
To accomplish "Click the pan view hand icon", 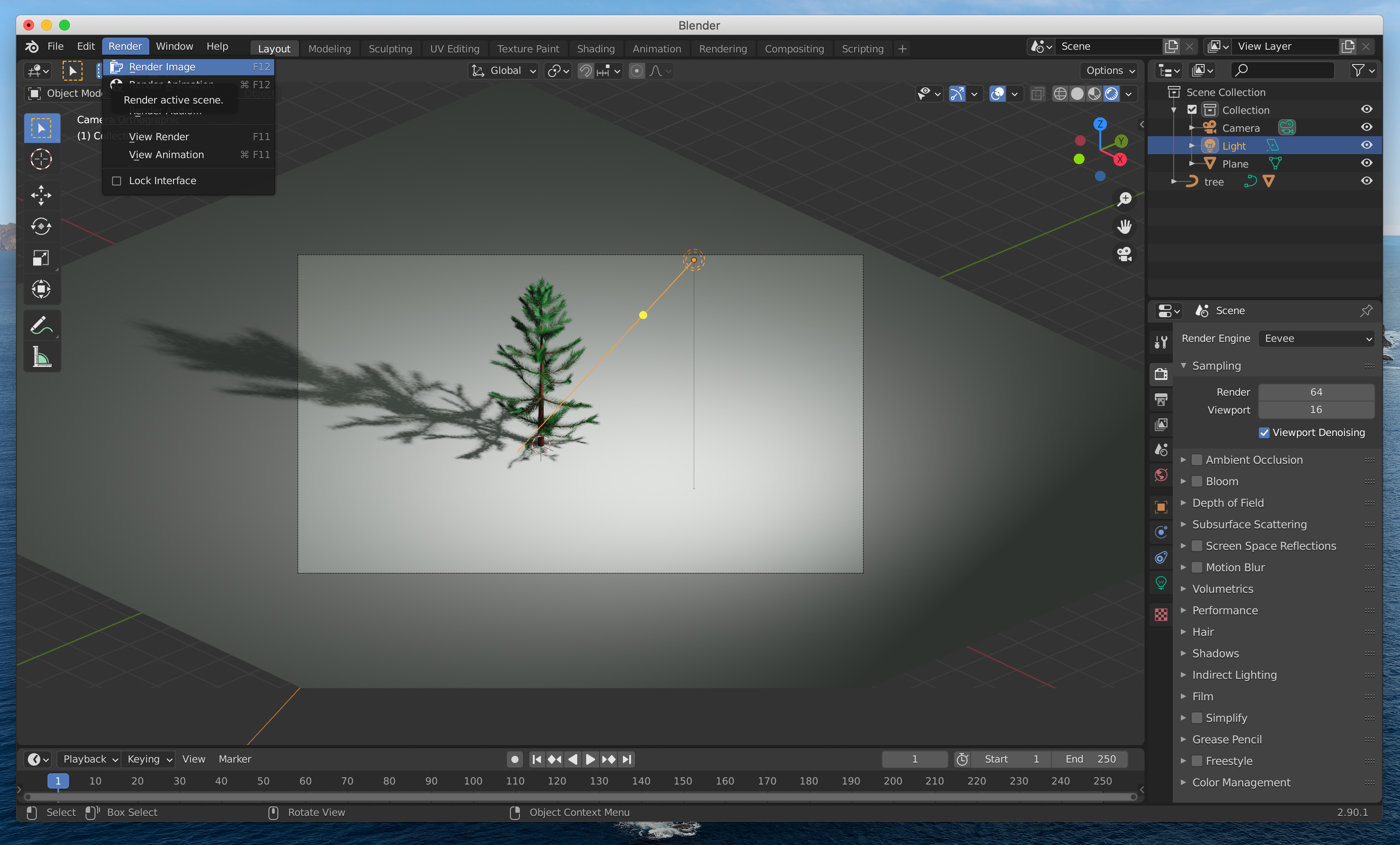I will (x=1124, y=227).
